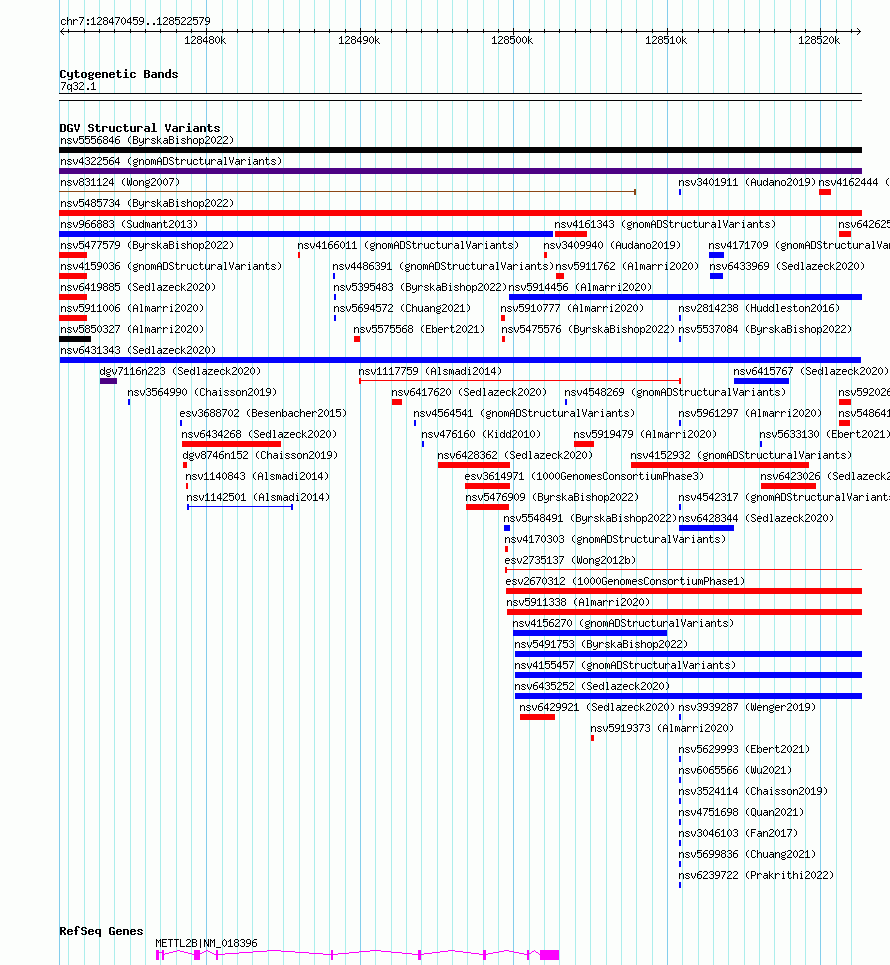Click the 7q32.1 cytogenetic band label
Image resolution: width=890 pixels, height=965 pixels.
[78, 86]
